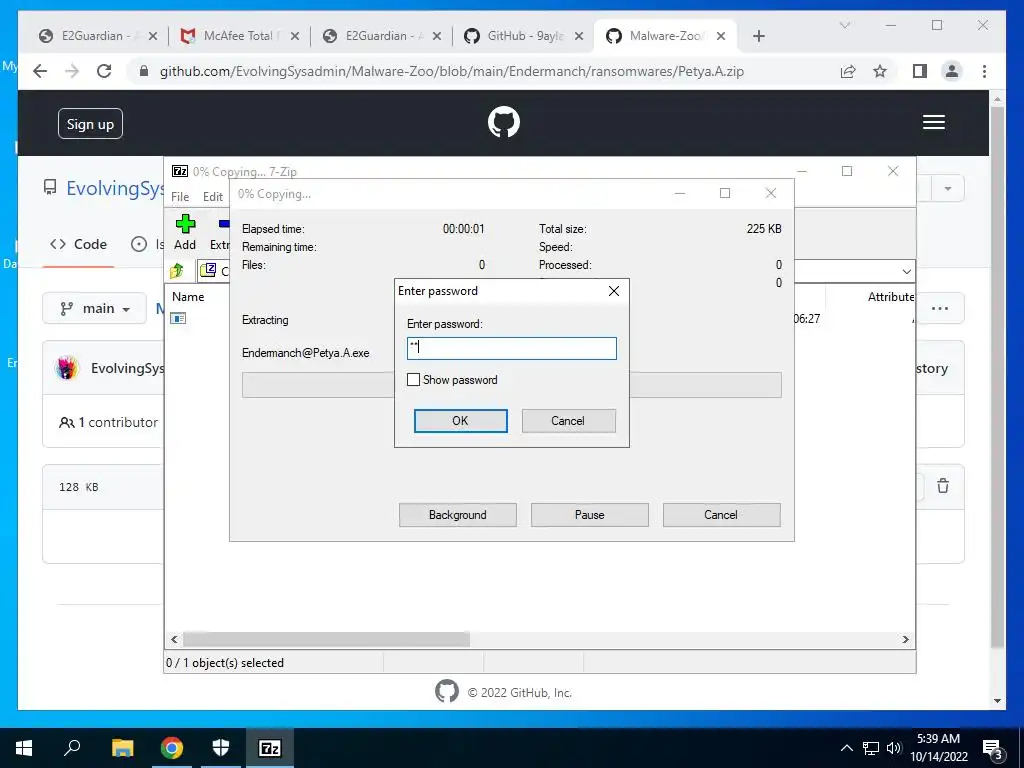The width and height of the screenshot is (1024, 768).
Task: Click the volume icon in system tray
Action: pyautogui.click(x=894, y=748)
